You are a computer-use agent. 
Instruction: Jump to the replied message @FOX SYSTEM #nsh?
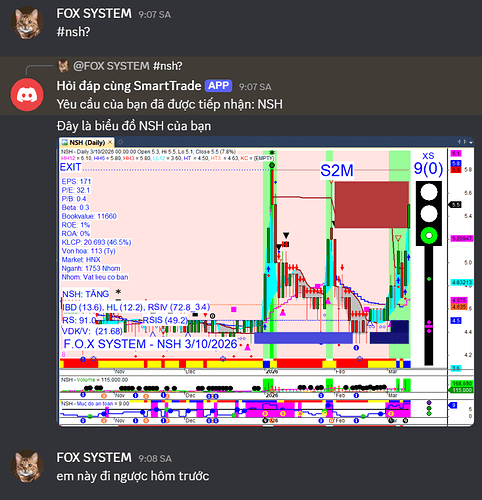point(128,66)
